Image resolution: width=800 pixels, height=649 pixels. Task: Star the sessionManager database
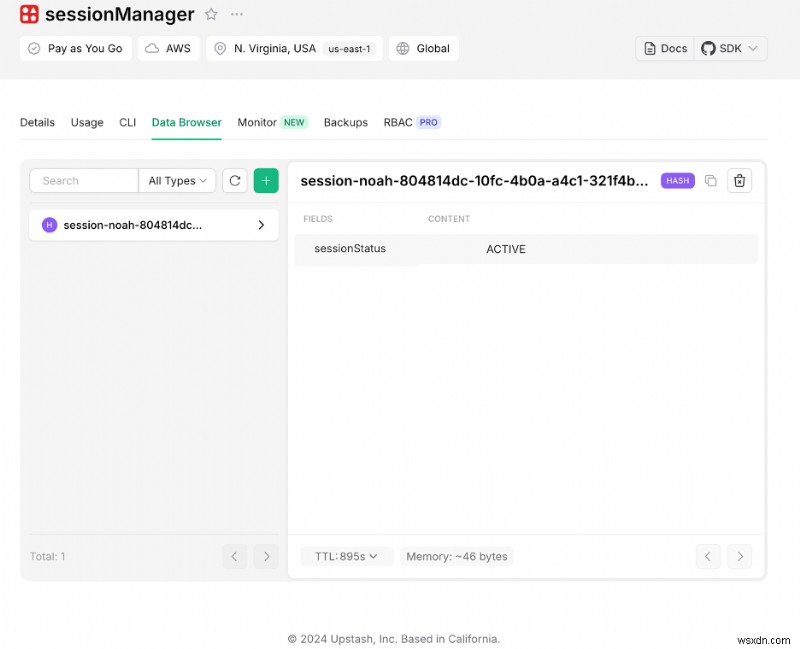click(211, 14)
